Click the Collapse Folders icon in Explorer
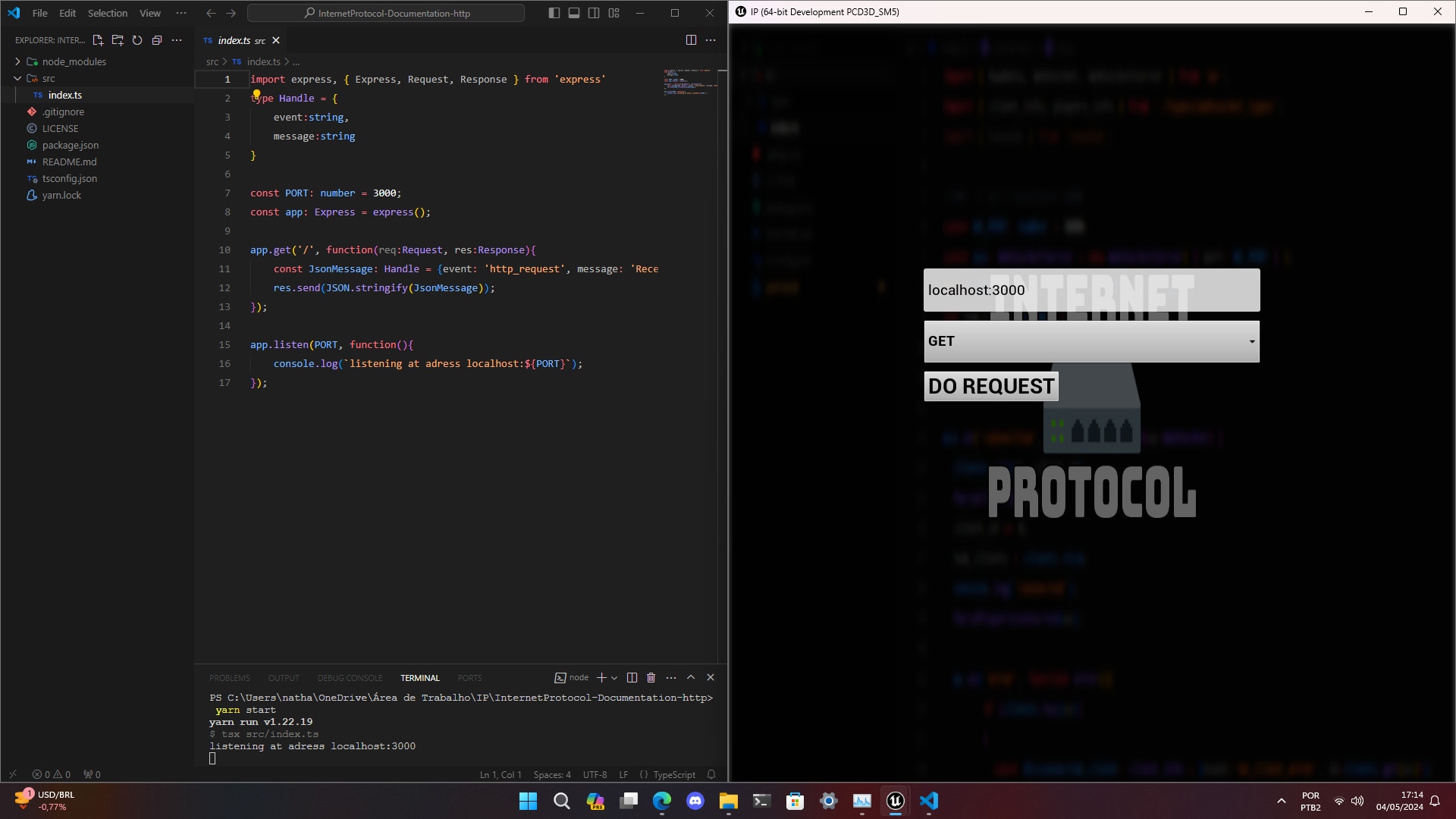This screenshot has width=1456, height=819. [x=157, y=40]
